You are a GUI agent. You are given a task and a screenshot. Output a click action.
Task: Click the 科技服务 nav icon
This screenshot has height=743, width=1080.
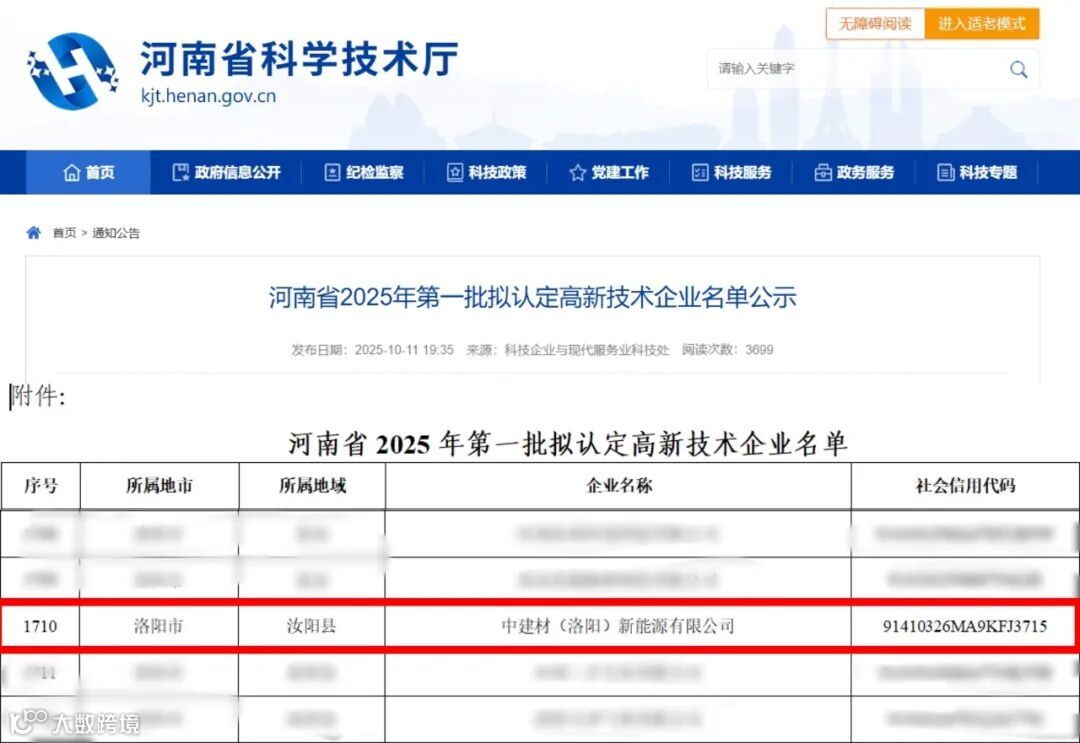pos(700,172)
